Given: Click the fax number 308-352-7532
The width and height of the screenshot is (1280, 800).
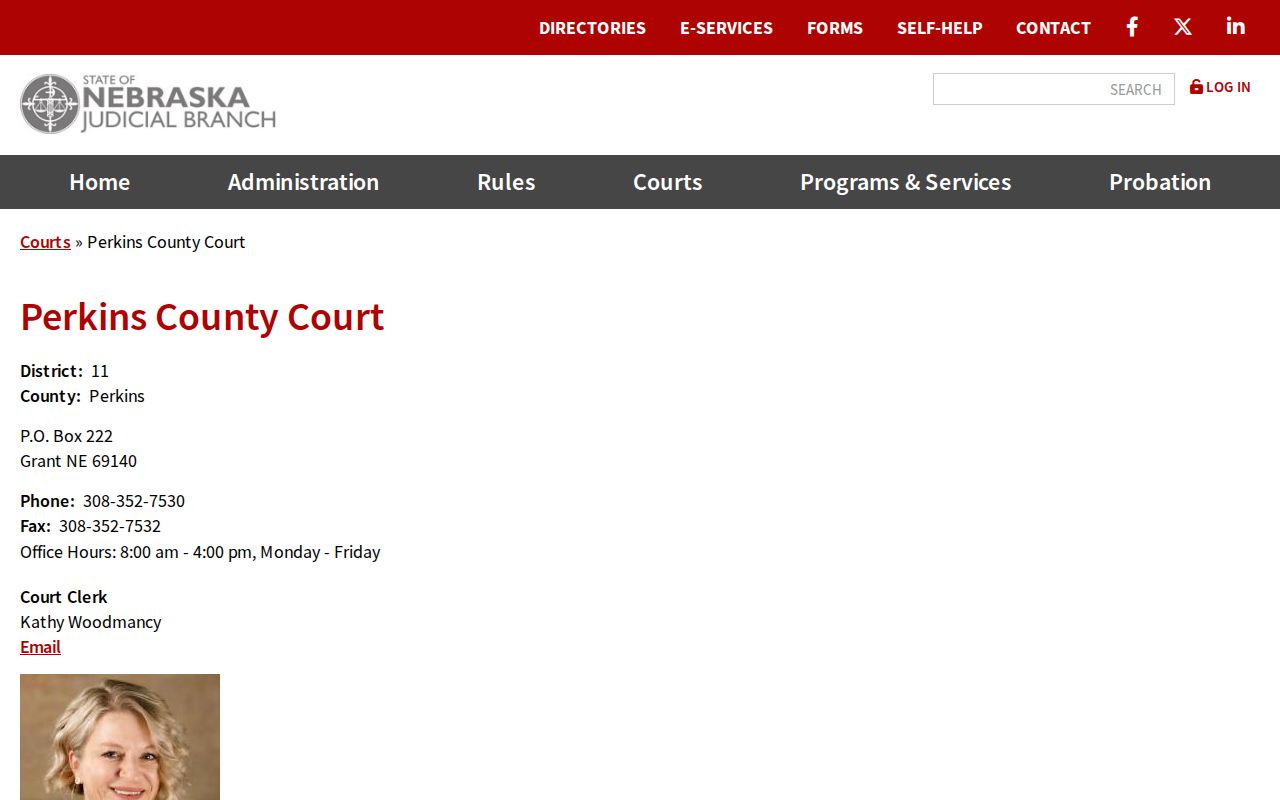Looking at the screenshot, I should point(110,526).
